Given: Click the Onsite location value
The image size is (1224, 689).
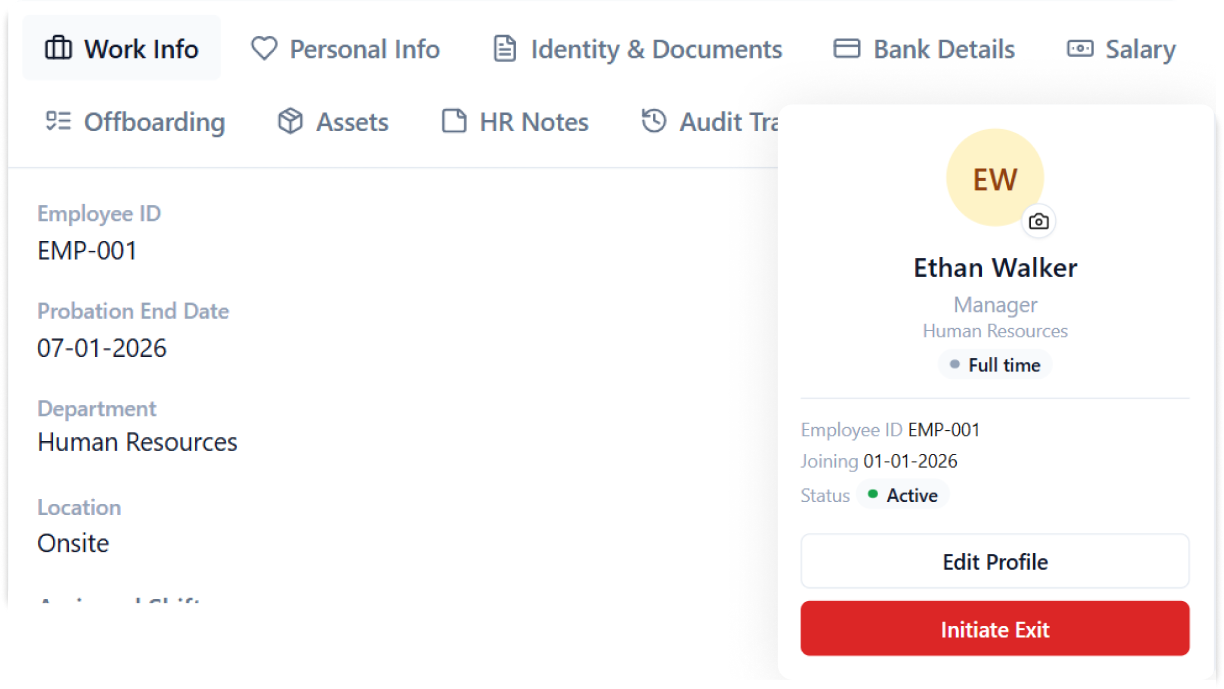Looking at the screenshot, I should coord(73,543).
